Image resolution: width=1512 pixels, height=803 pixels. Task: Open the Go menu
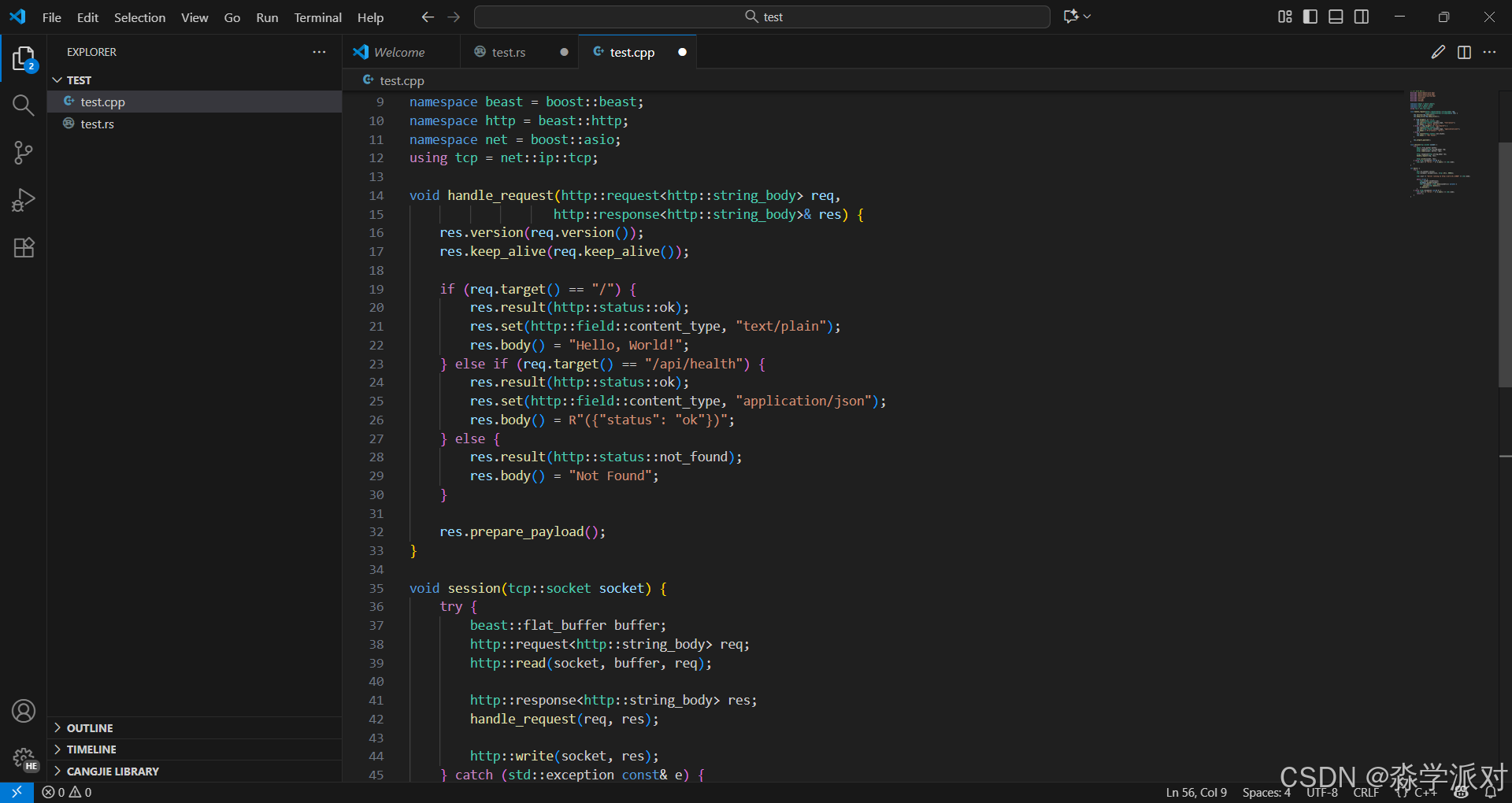pos(232,17)
